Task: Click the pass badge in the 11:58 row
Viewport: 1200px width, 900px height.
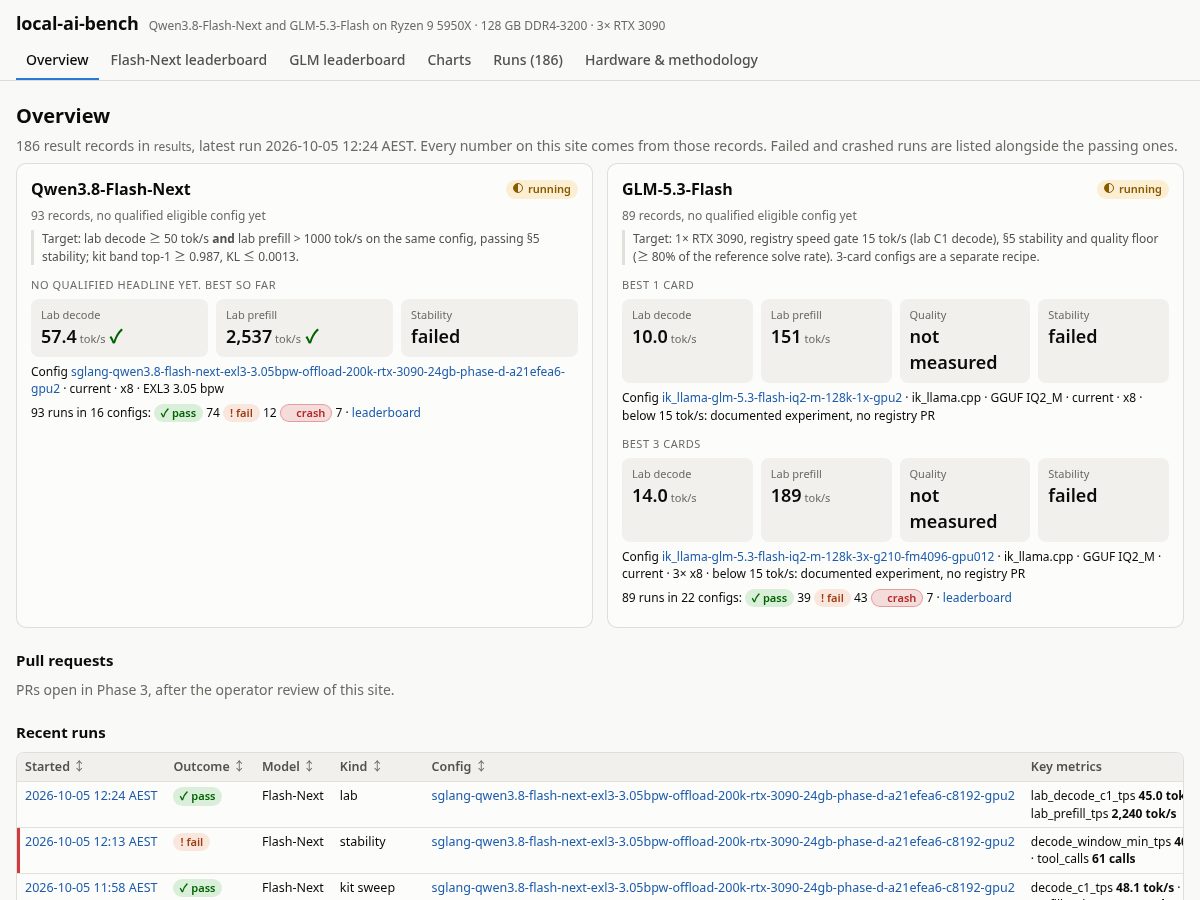Action: (x=197, y=888)
